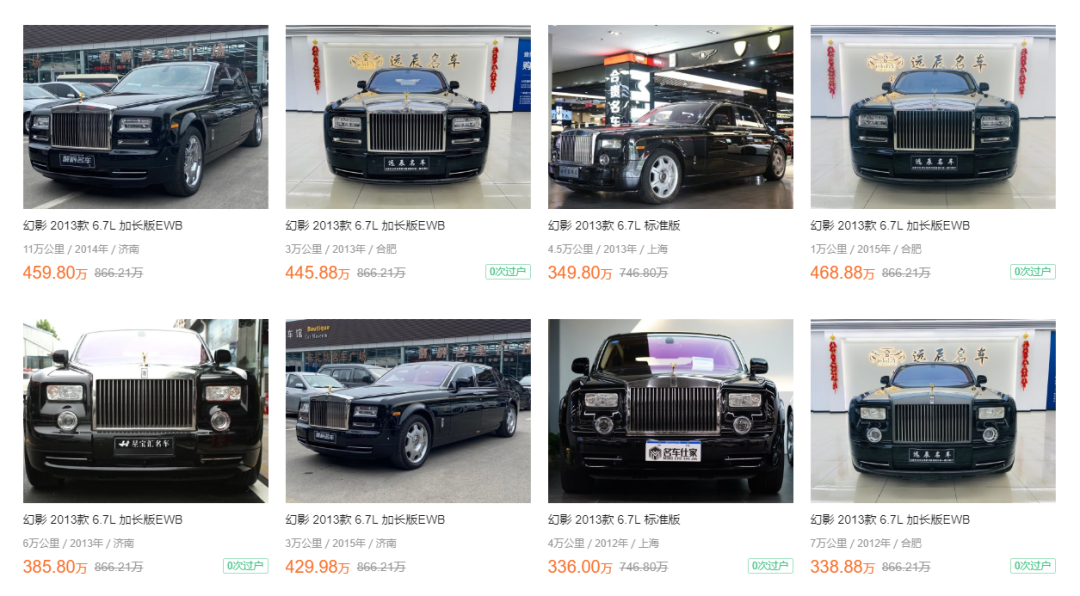This screenshot has width=1080, height=596.
Task: Open the car photo priced at 445.88万
Action: (408, 117)
